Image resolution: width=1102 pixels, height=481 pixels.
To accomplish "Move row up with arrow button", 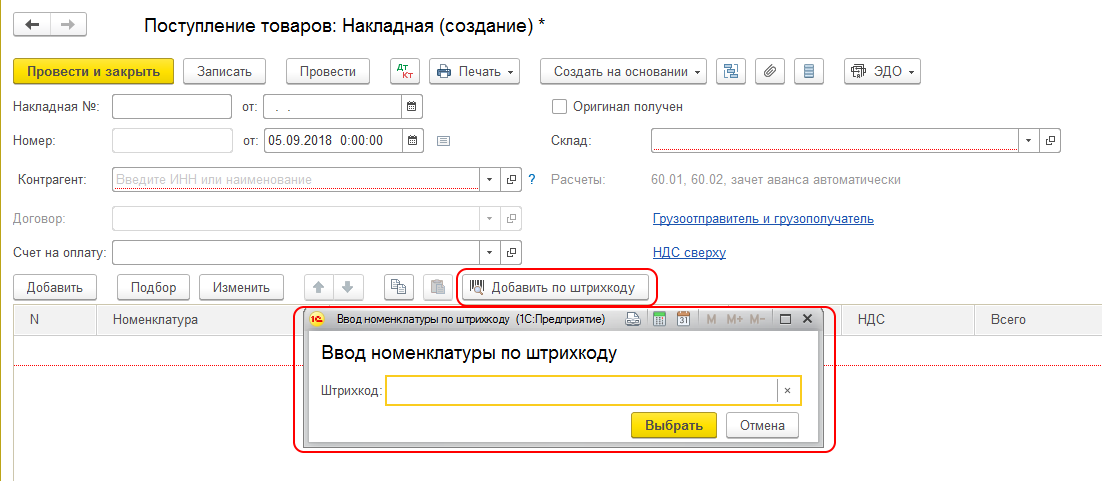I will (320, 287).
